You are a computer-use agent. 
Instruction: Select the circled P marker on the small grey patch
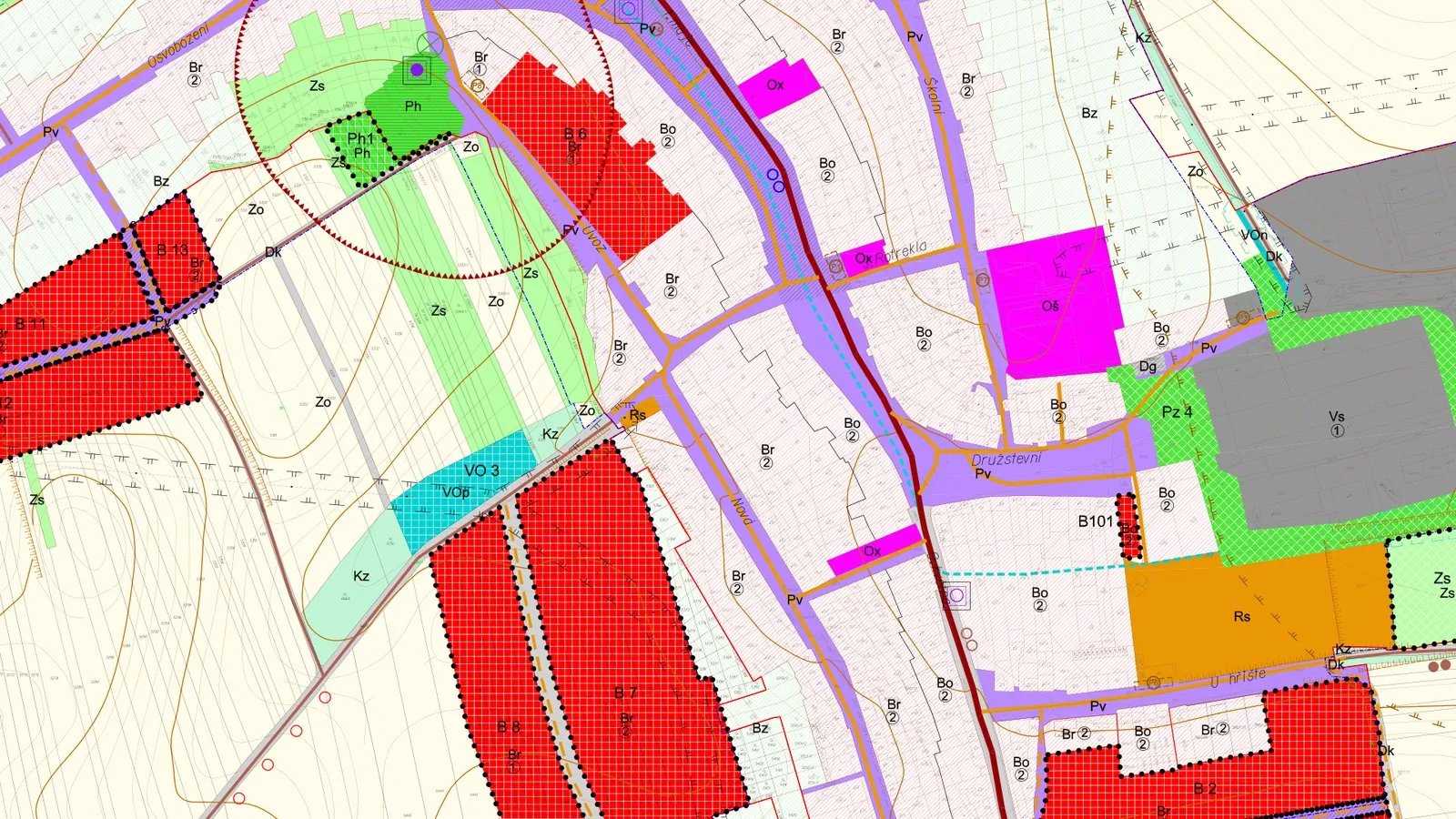(x=1243, y=318)
